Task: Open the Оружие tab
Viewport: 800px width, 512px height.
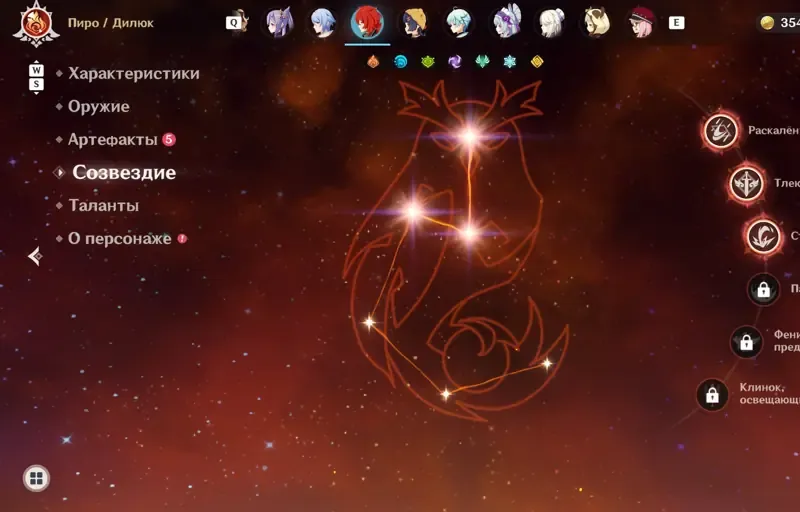Action: point(98,107)
